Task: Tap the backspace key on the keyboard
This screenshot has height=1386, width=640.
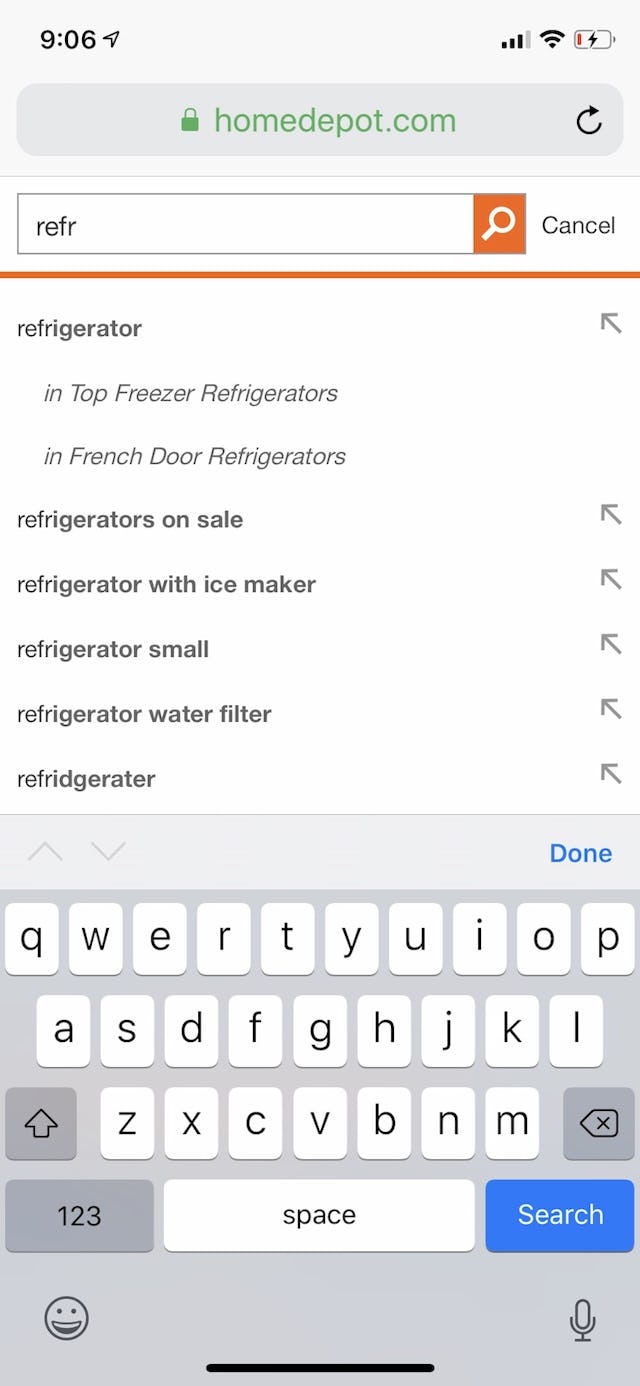Action: pos(599,1124)
